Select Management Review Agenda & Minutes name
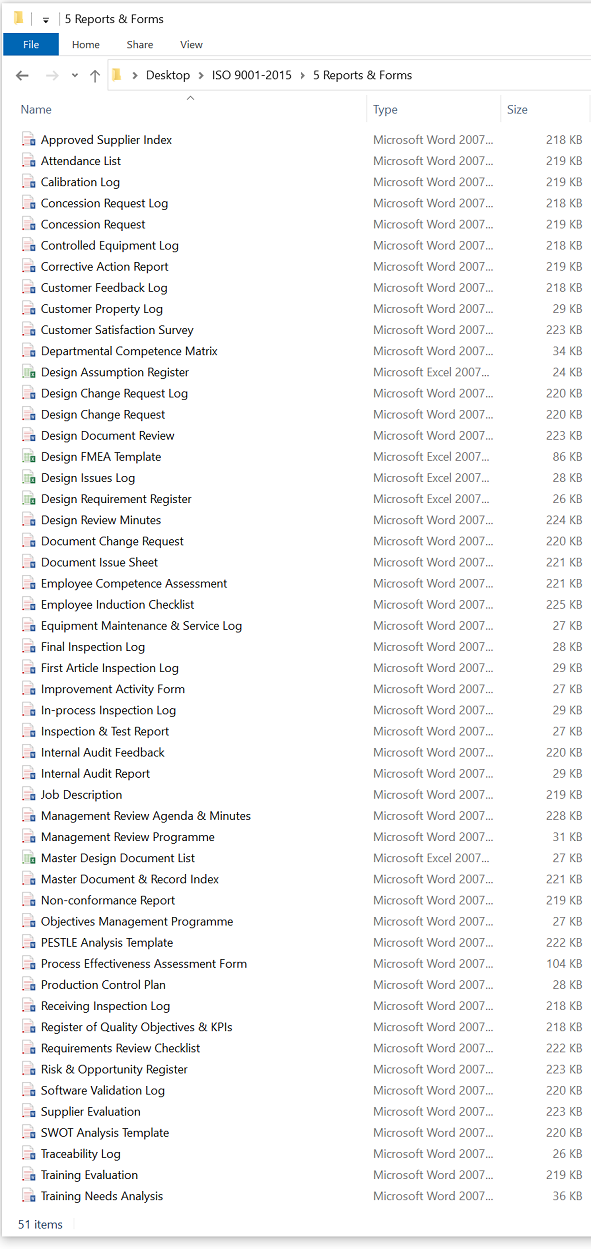 click(146, 816)
